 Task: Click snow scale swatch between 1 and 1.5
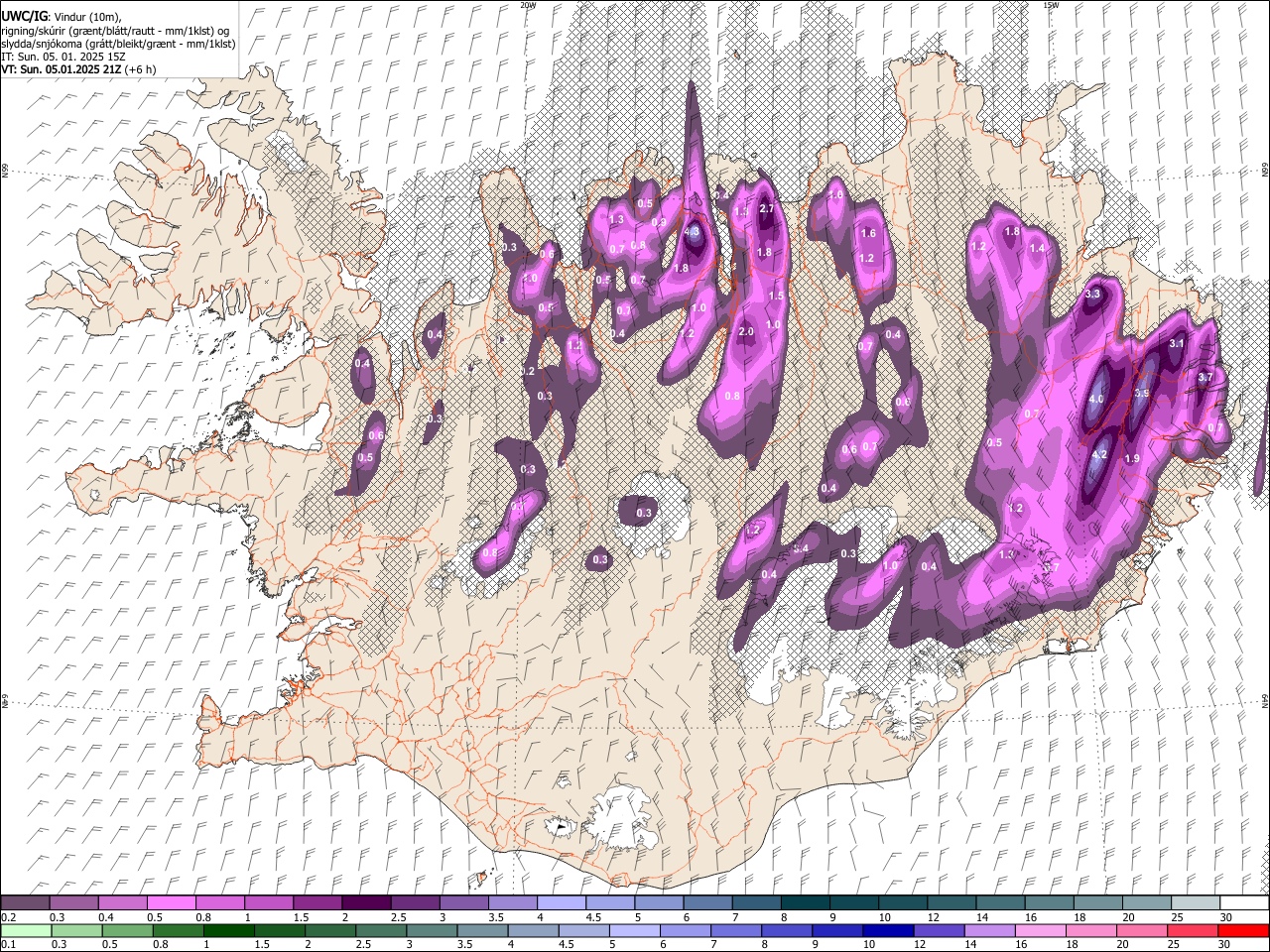(x=268, y=902)
